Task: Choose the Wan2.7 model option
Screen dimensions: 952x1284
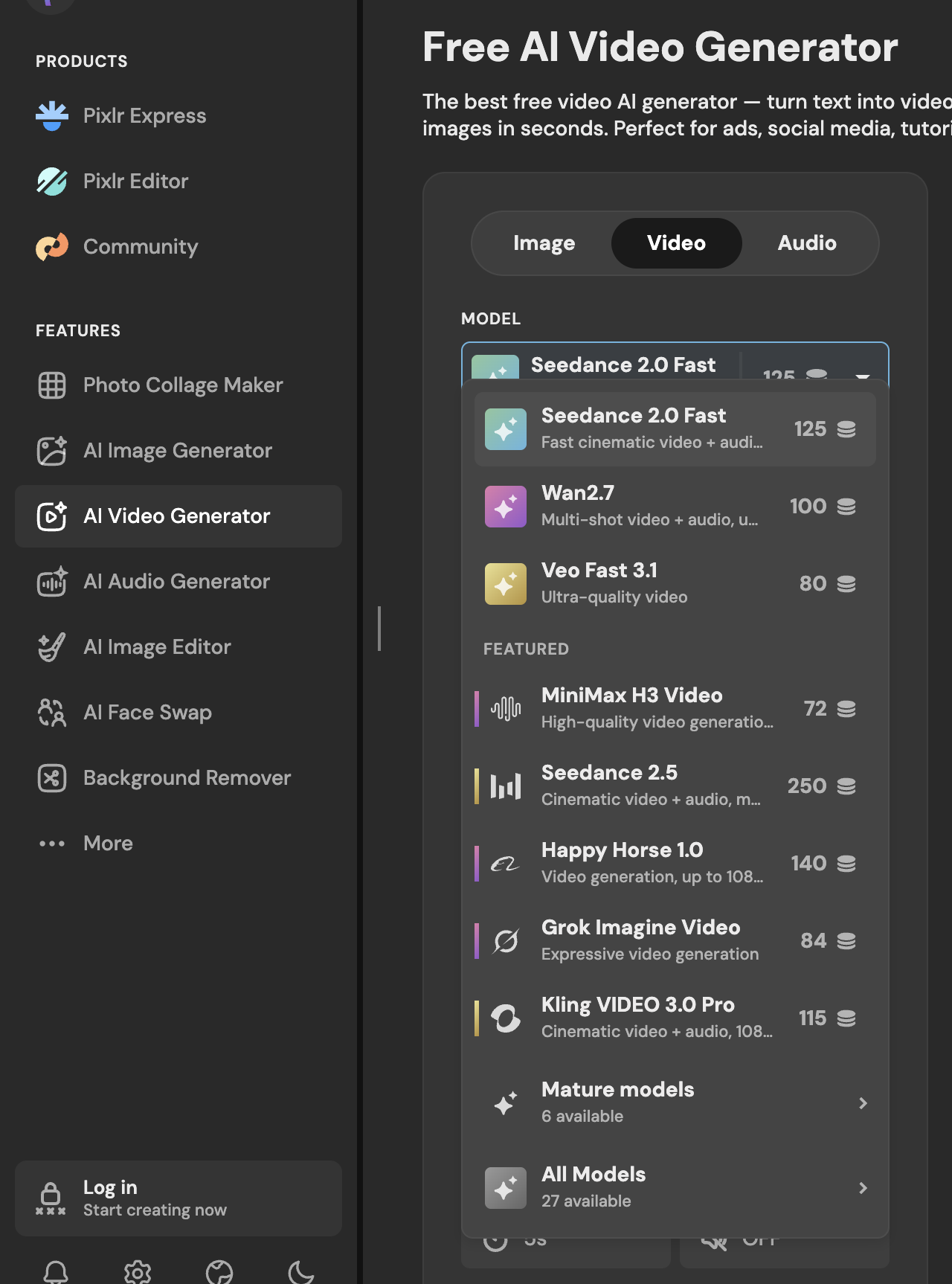Action: 675,506
